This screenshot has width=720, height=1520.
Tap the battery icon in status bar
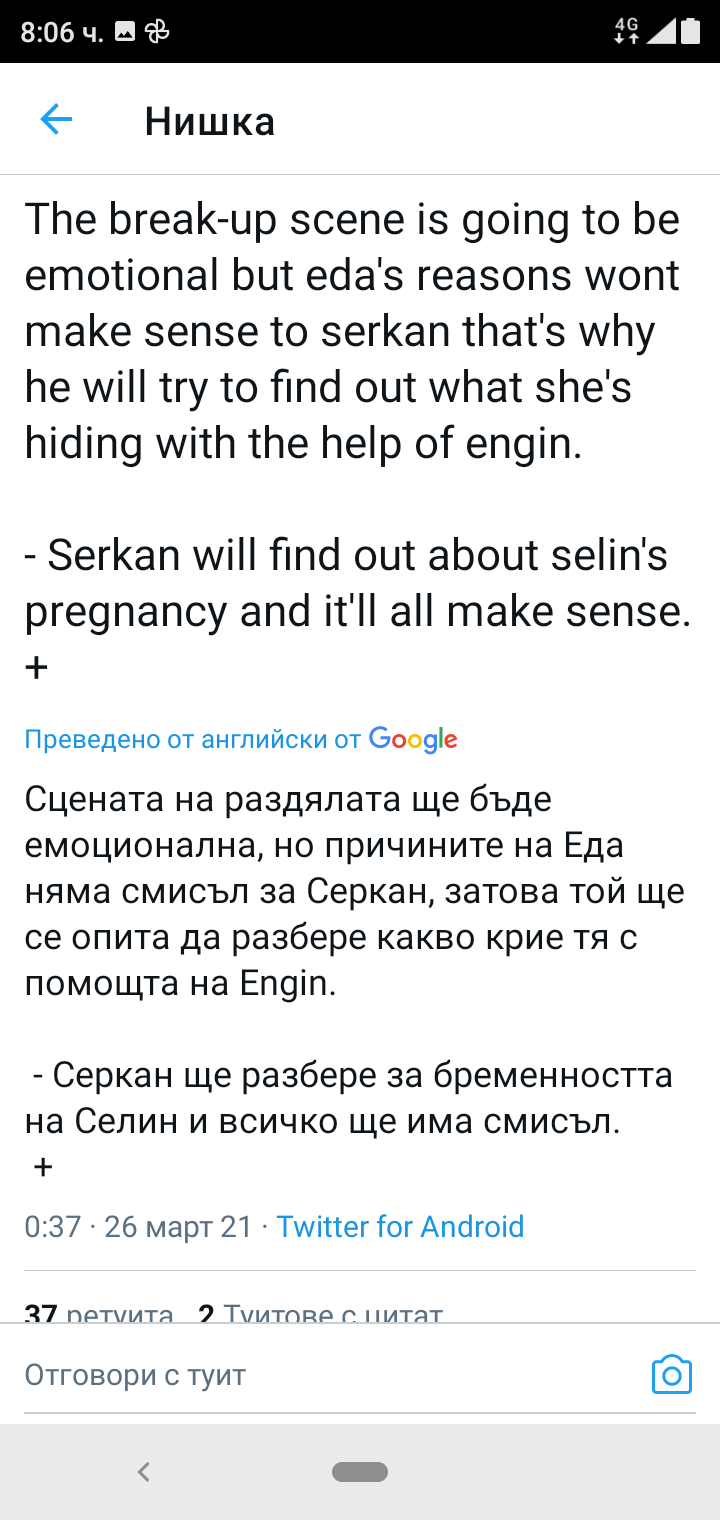[x=690, y=31]
